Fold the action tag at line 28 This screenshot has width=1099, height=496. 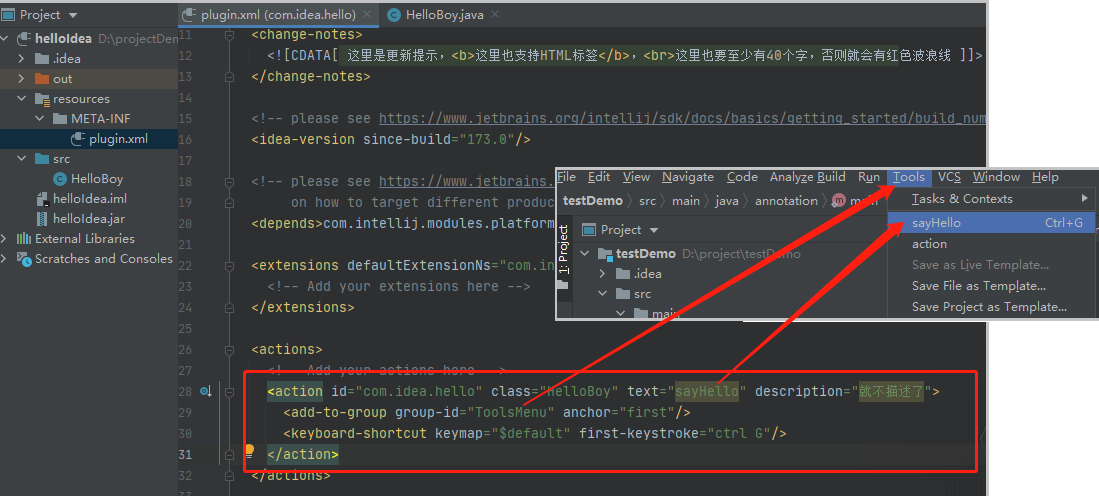coord(229,392)
